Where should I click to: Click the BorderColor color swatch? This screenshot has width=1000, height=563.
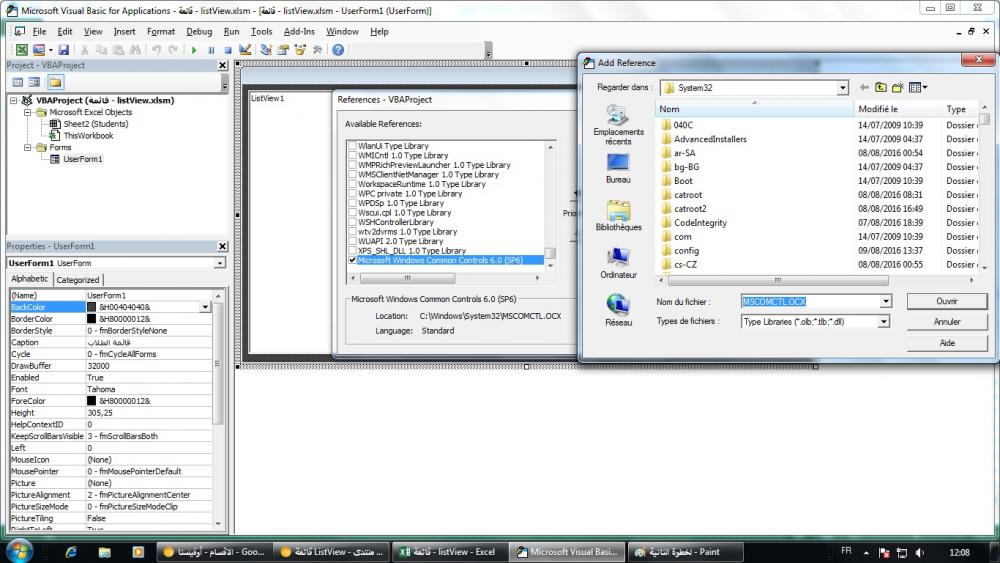point(91,319)
